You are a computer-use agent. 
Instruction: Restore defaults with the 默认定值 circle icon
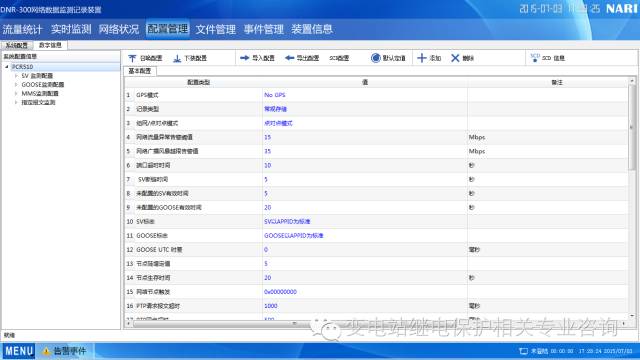376,58
